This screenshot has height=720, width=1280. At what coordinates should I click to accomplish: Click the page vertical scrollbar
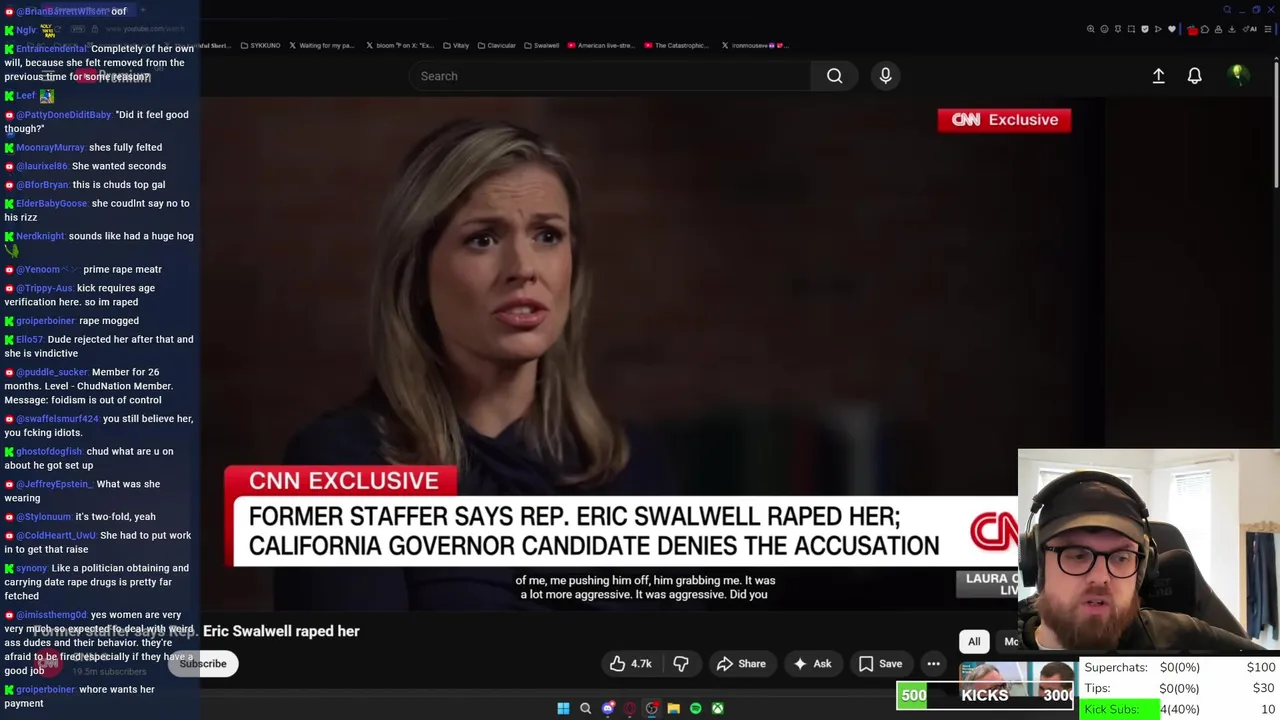[x=1275, y=123]
